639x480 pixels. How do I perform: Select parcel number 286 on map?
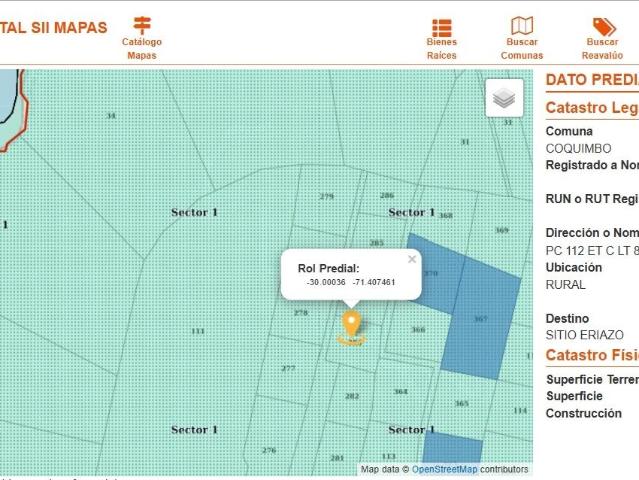[x=387, y=195]
